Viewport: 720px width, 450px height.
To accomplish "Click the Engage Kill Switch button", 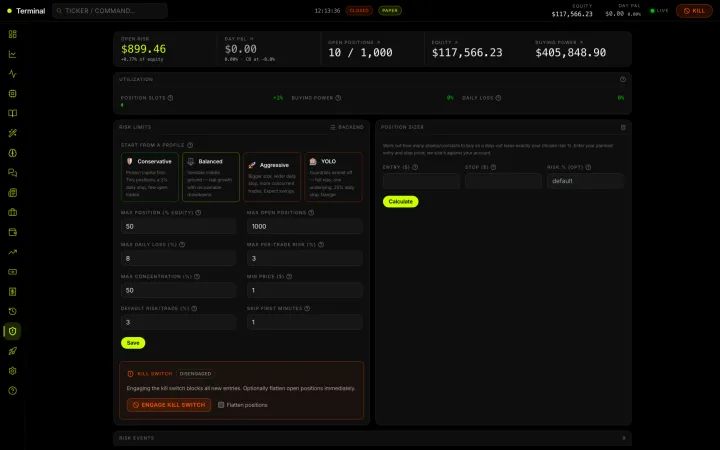I will [169, 405].
